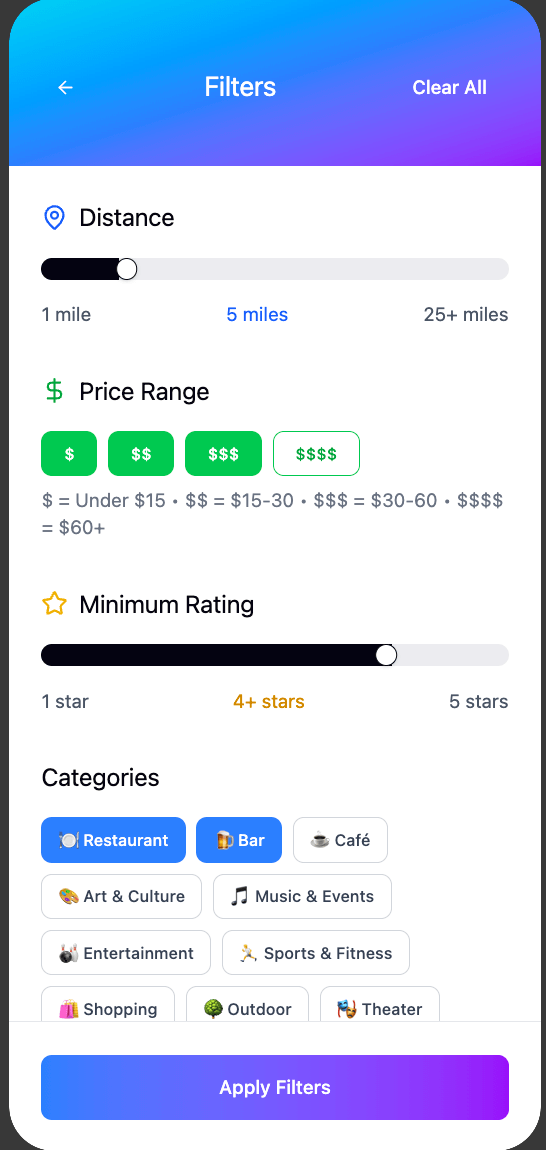Click the Distance slider handle
The height and width of the screenshot is (1150, 546).
click(127, 269)
